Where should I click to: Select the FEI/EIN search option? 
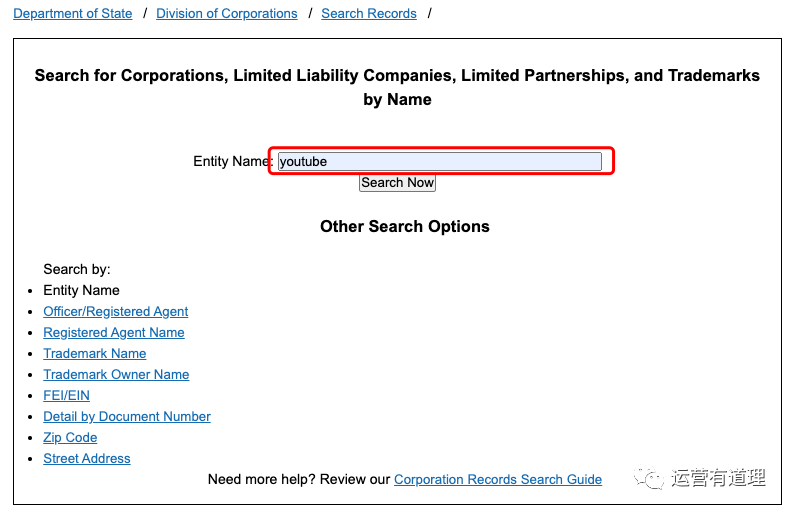pyautogui.click(x=67, y=396)
